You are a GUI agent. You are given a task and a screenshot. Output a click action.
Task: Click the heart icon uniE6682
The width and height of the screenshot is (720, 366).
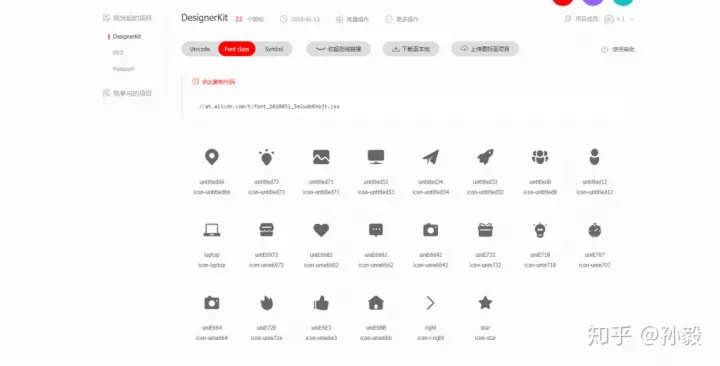321,230
